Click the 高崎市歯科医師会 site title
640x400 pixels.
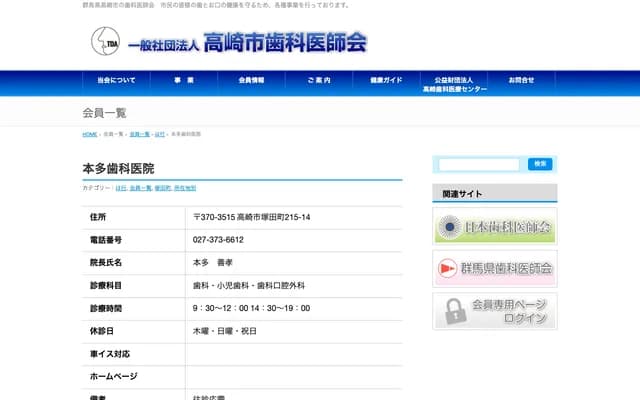(x=285, y=42)
